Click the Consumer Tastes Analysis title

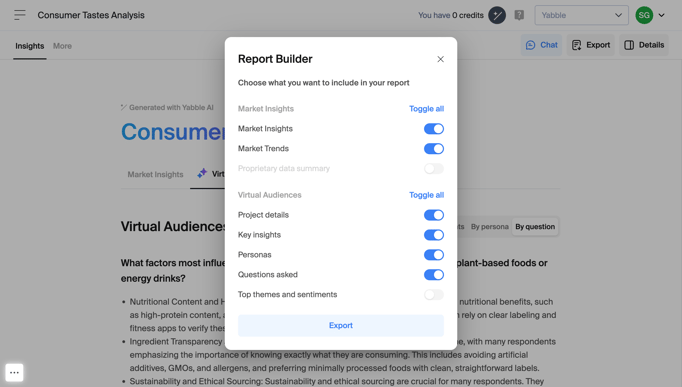[91, 15]
